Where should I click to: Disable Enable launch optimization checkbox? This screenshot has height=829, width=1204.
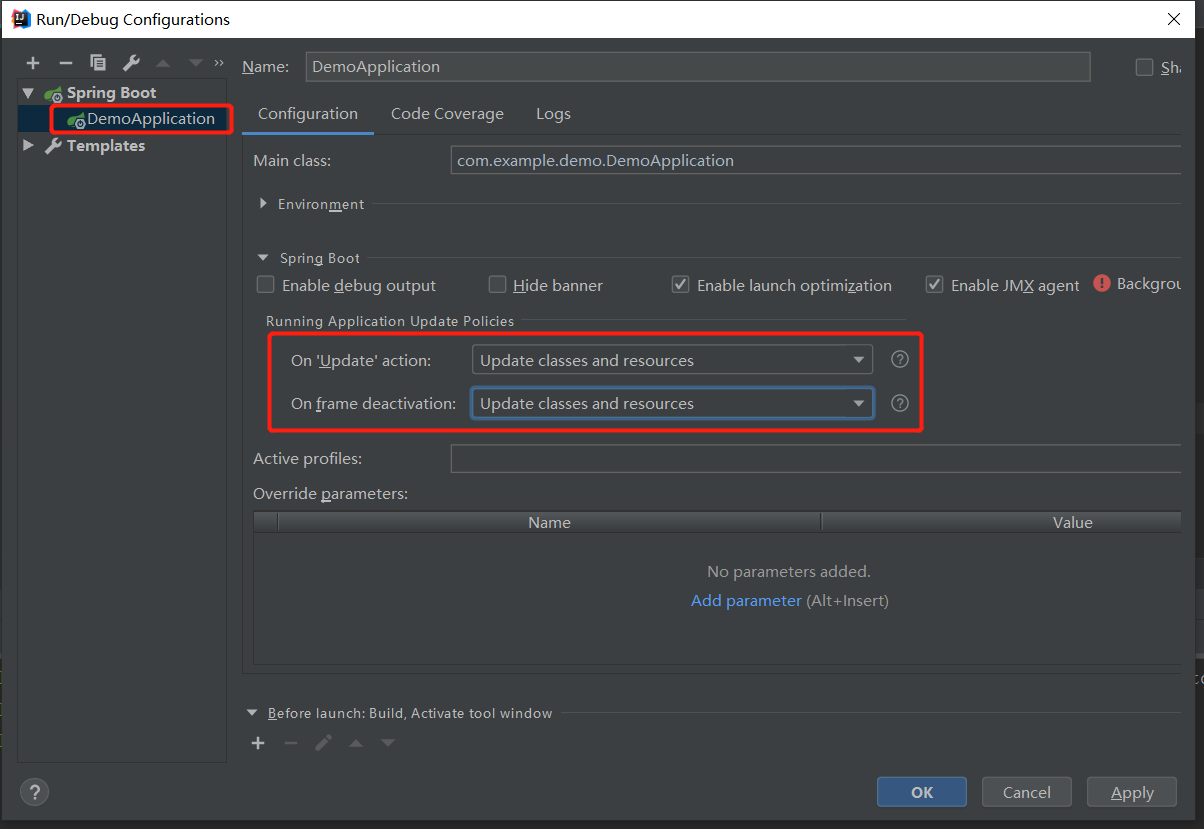click(x=680, y=285)
